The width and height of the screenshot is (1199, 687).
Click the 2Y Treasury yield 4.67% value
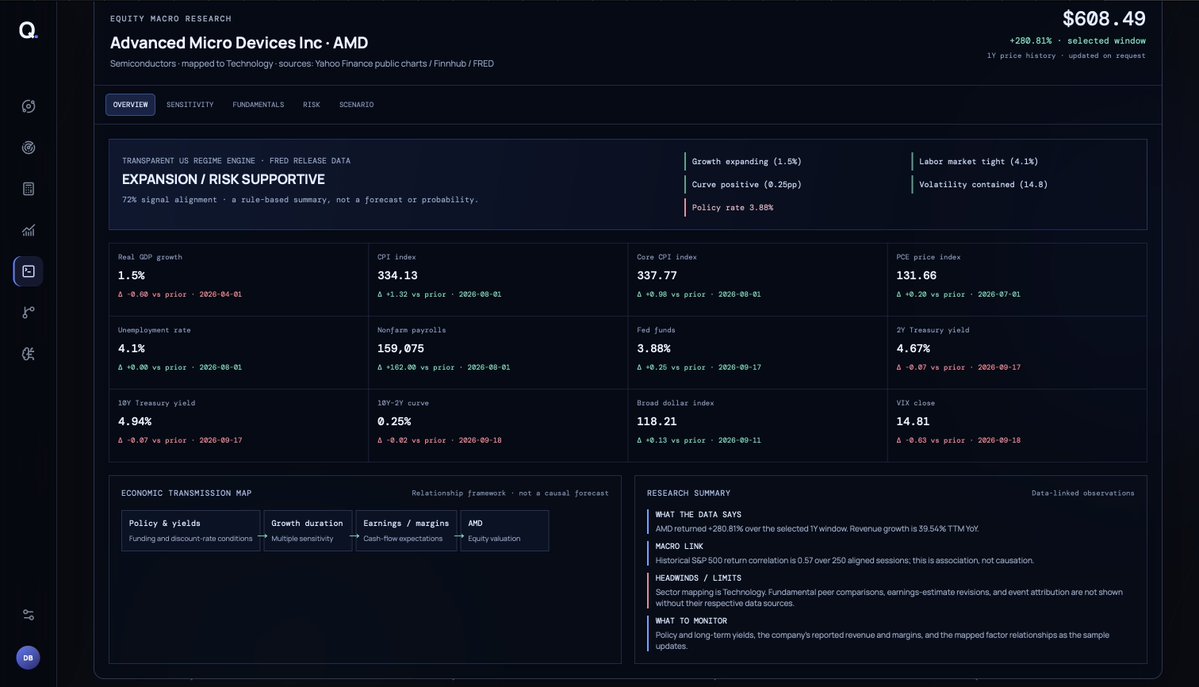coord(913,348)
